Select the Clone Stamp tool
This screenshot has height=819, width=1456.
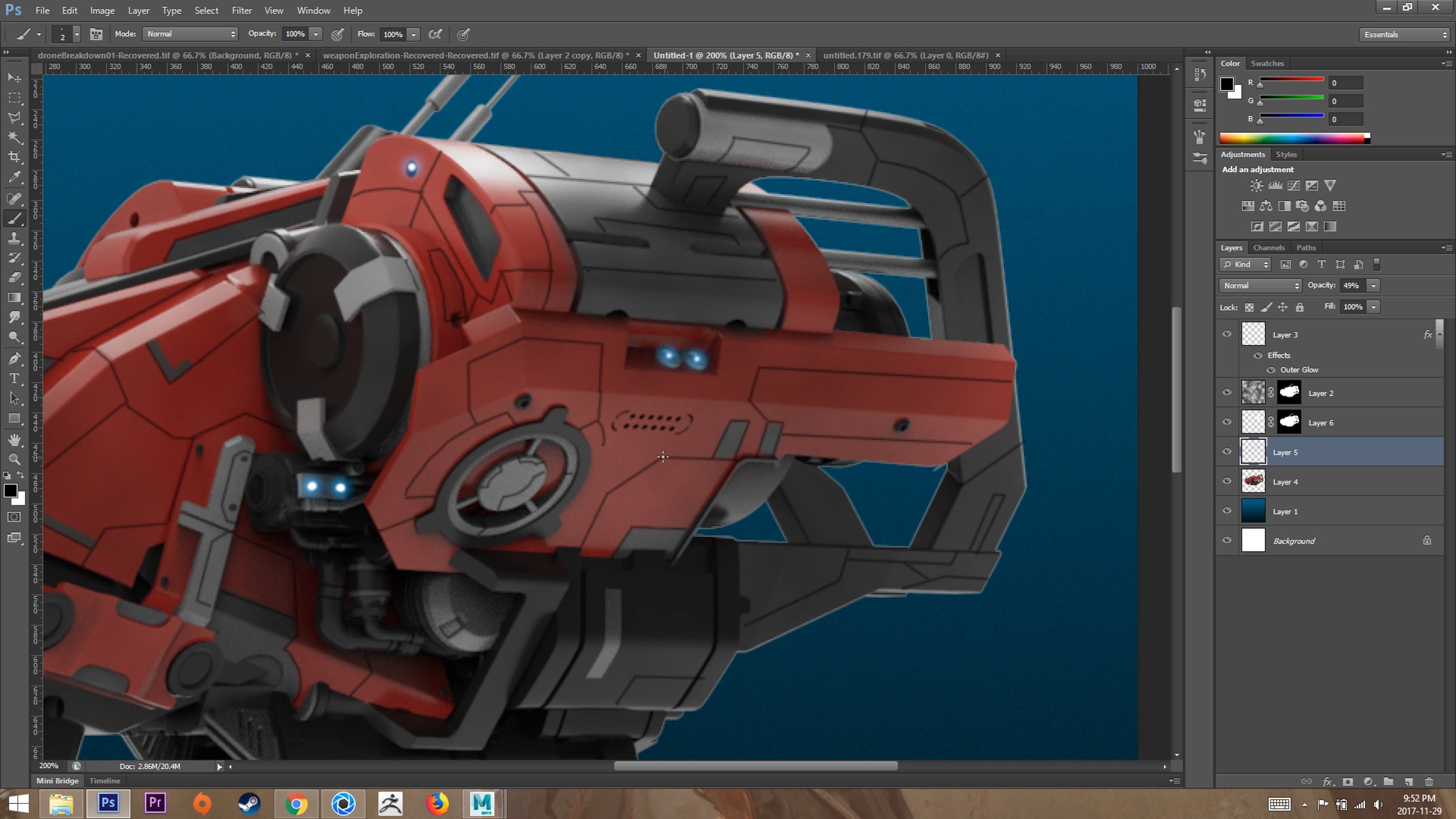14,238
